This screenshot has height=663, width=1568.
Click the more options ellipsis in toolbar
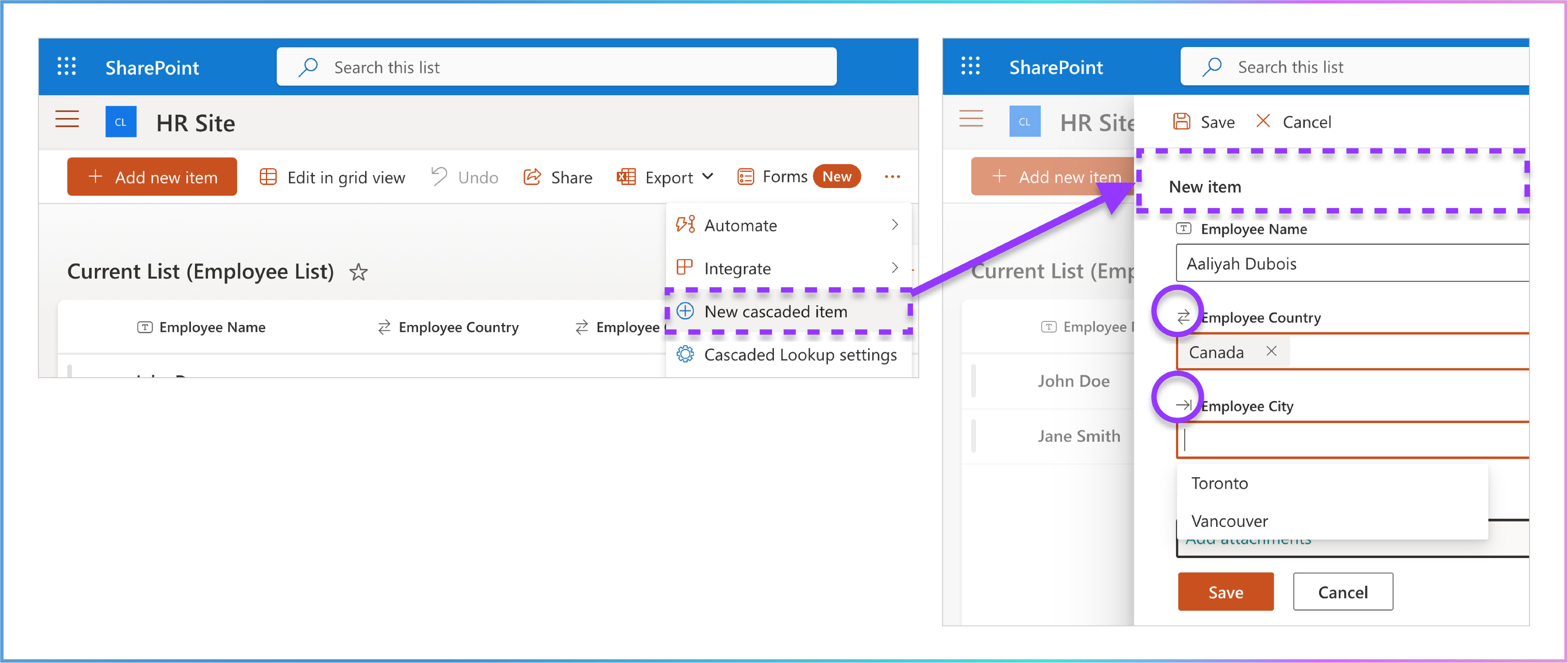click(x=892, y=177)
